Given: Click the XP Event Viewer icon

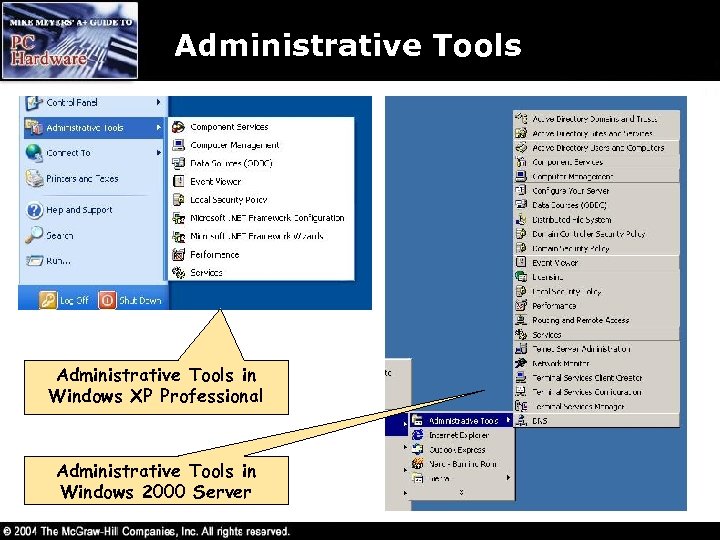Looking at the screenshot, I should [178, 181].
